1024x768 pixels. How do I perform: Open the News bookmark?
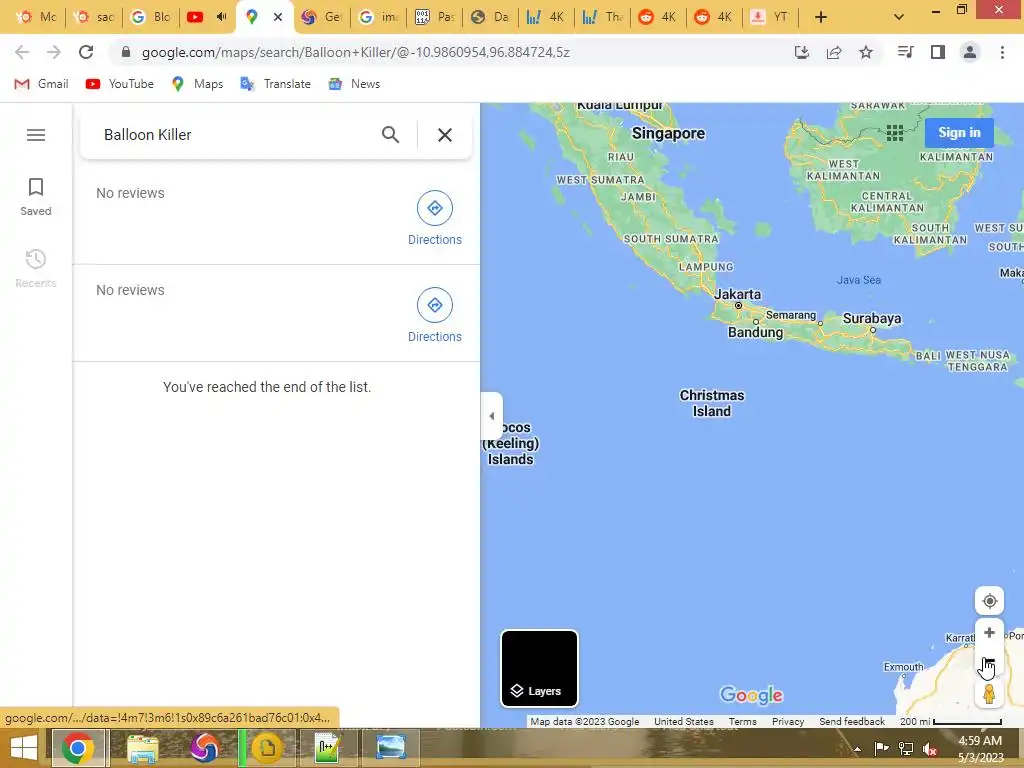pyautogui.click(x=355, y=84)
